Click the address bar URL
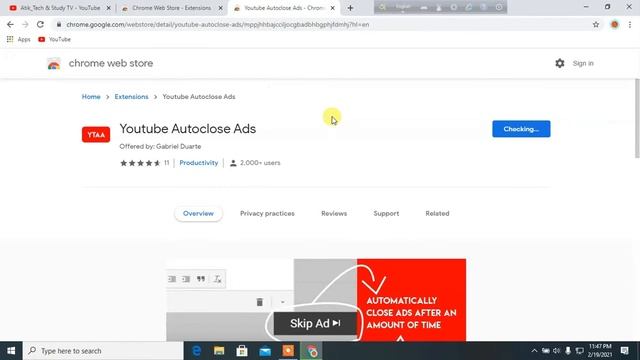640x360 pixels. pos(218,24)
